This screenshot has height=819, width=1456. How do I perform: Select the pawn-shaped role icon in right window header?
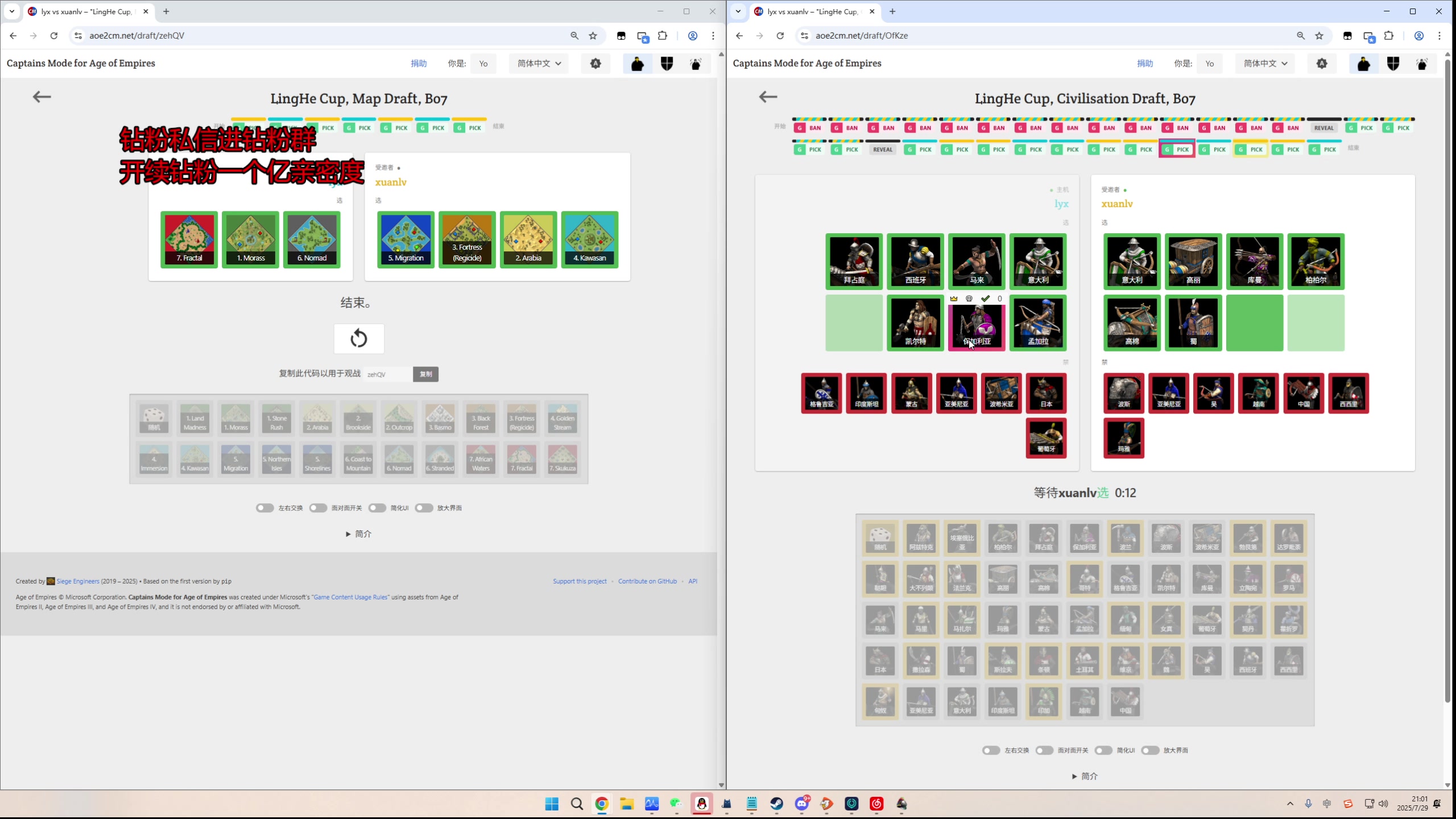[1363, 64]
